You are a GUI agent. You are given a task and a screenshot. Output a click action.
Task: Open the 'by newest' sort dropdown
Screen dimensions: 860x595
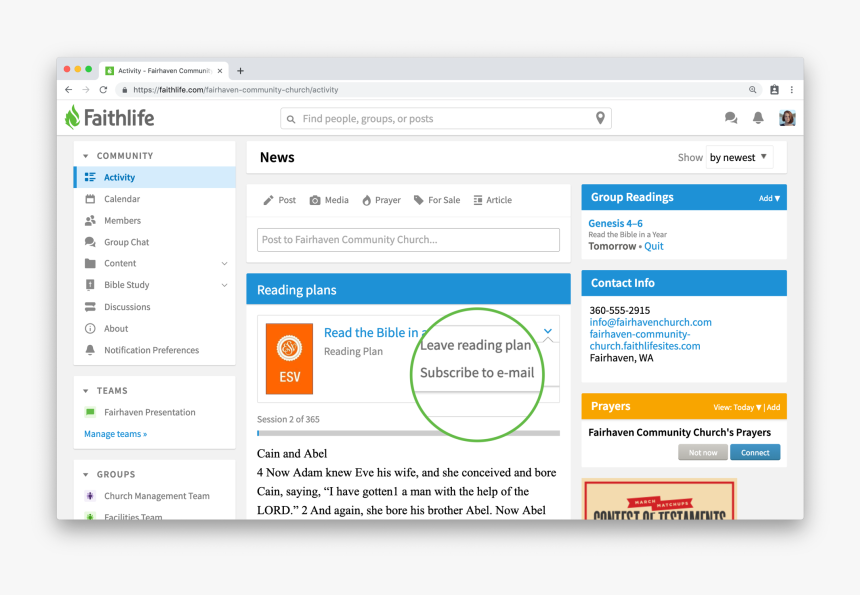(738, 157)
